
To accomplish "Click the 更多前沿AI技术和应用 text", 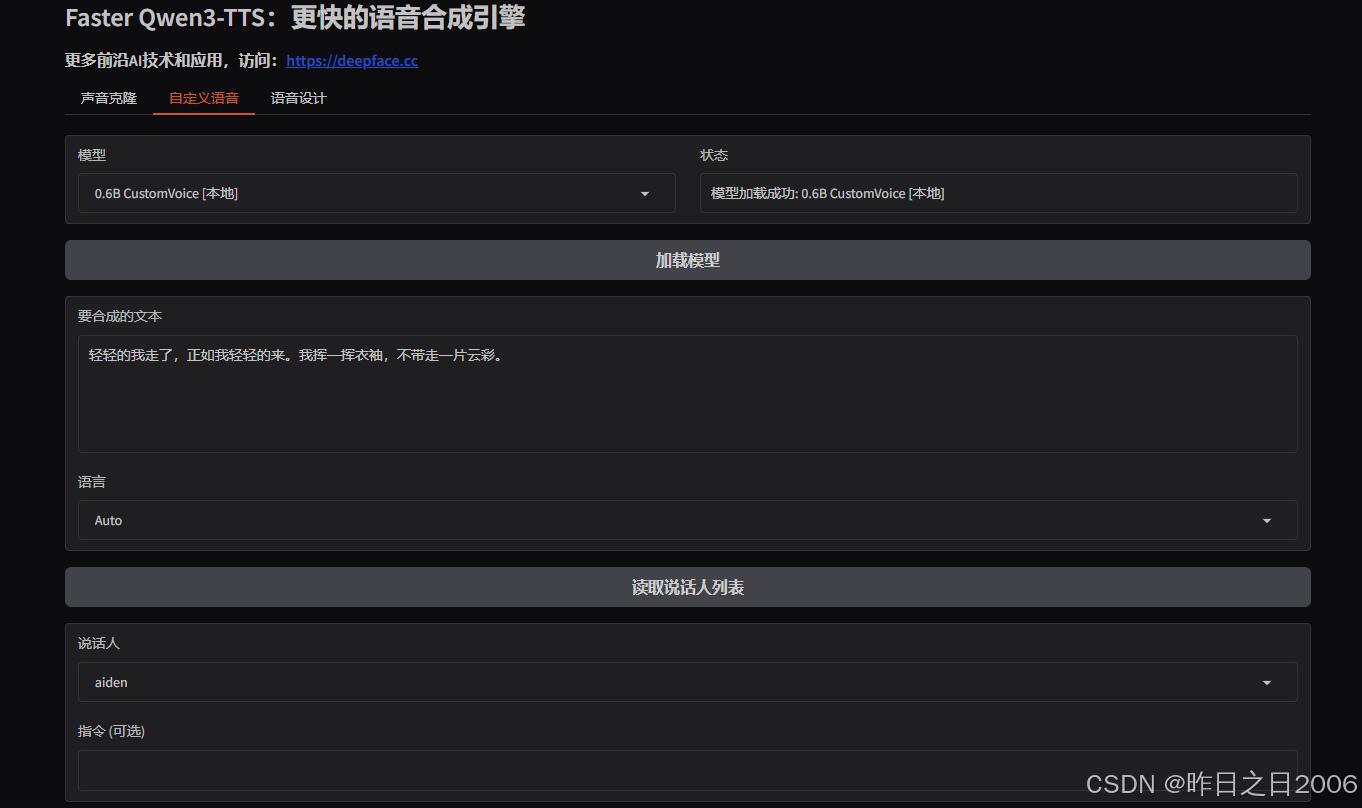I will (x=143, y=61).
